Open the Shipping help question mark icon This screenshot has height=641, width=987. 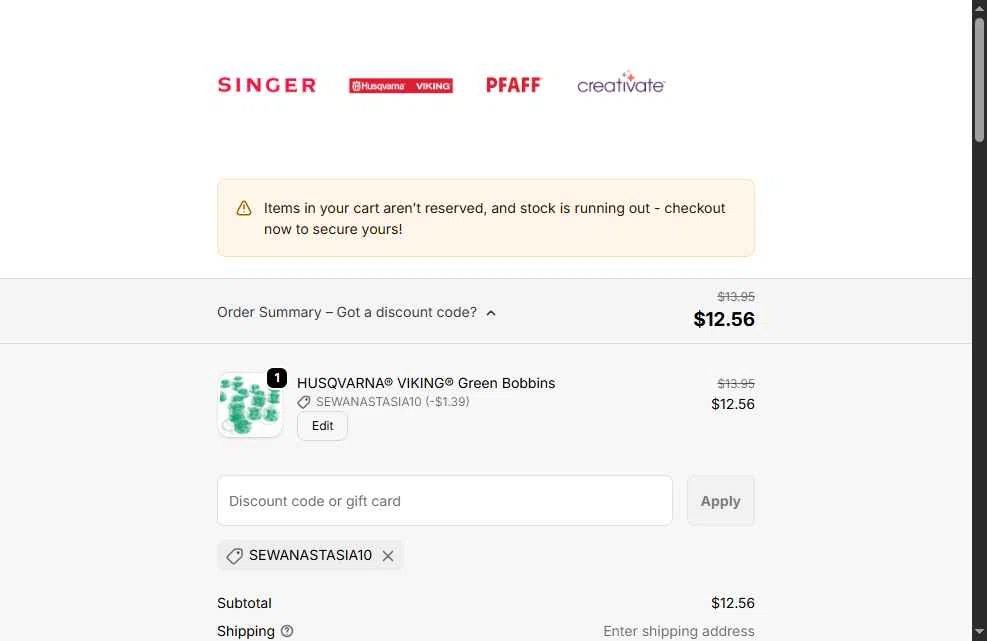click(x=287, y=631)
